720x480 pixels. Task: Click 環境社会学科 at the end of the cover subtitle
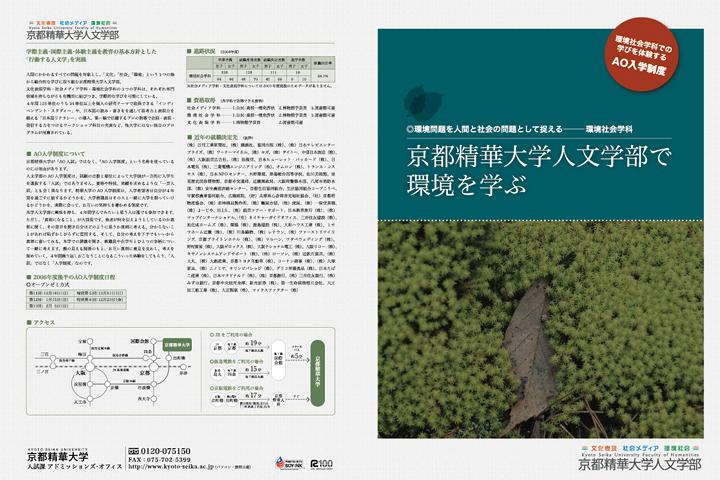pos(609,130)
